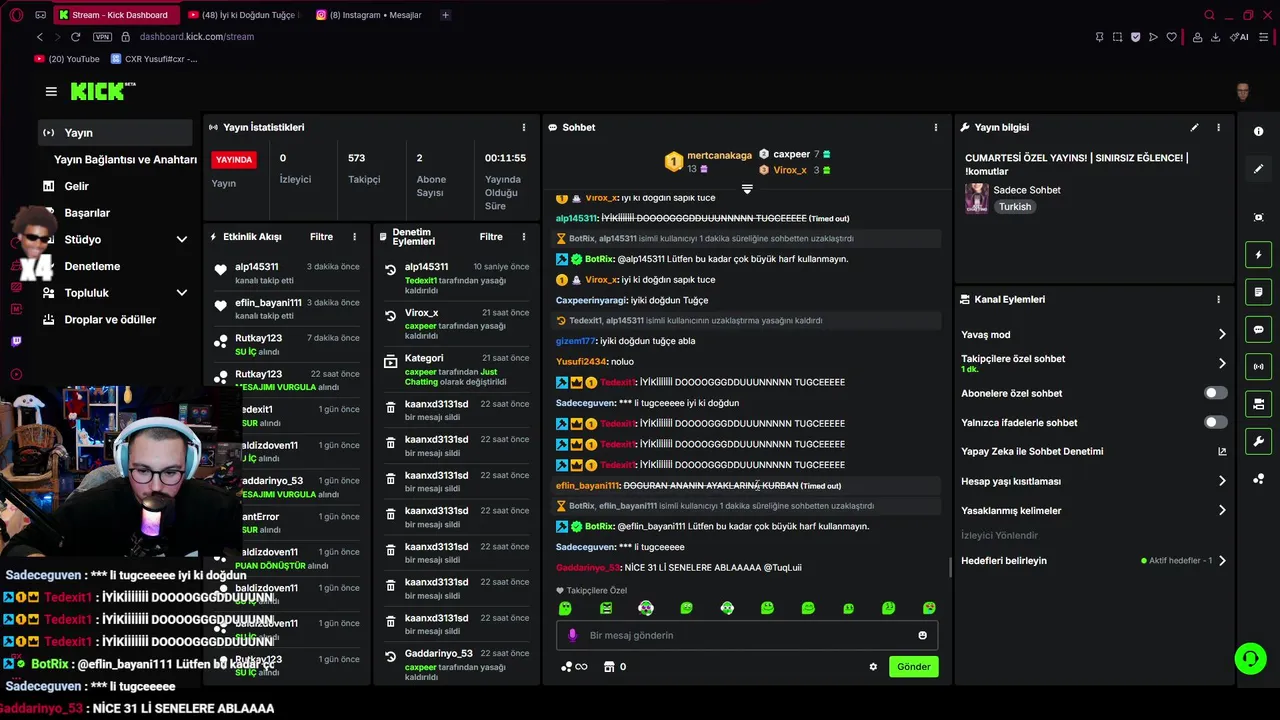
Task: Open Başarılar in sidebar menu
Action: 87,213
